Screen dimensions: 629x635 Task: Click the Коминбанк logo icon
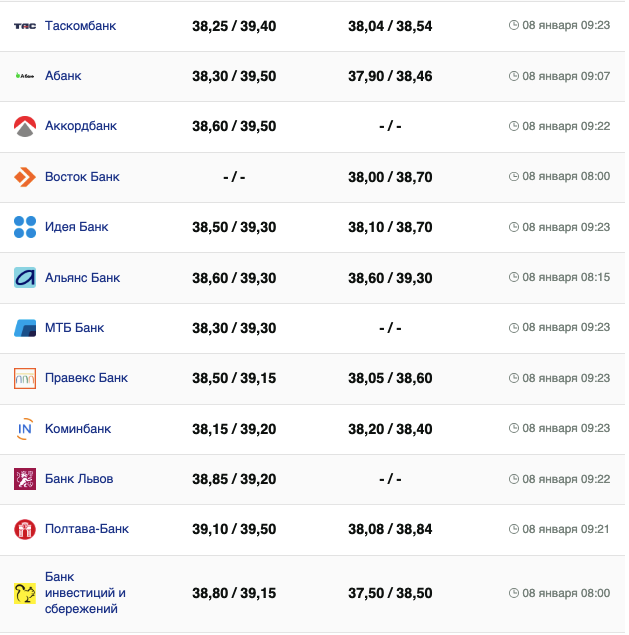tap(25, 428)
